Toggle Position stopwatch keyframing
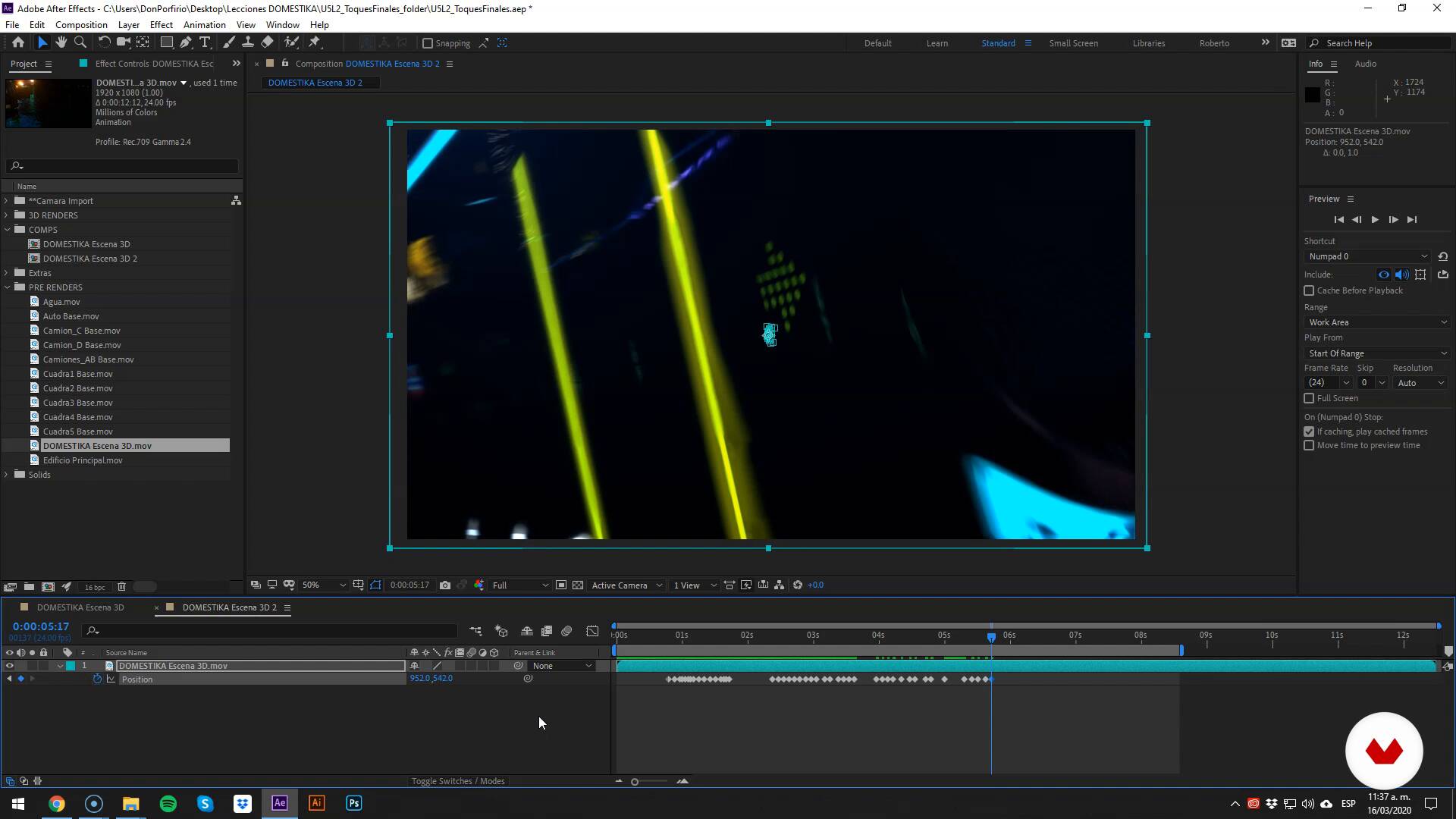 97,679
